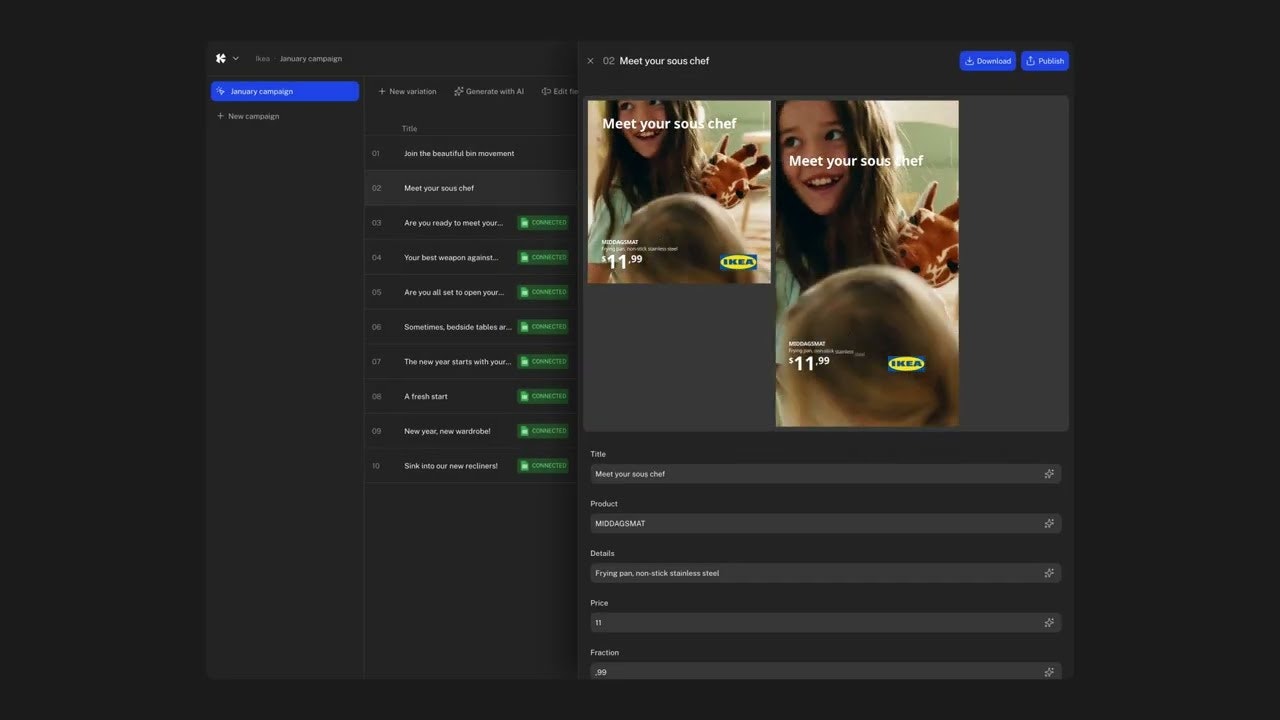
Task: Close the Meet your sous chef panel
Action: coord(590,61)
